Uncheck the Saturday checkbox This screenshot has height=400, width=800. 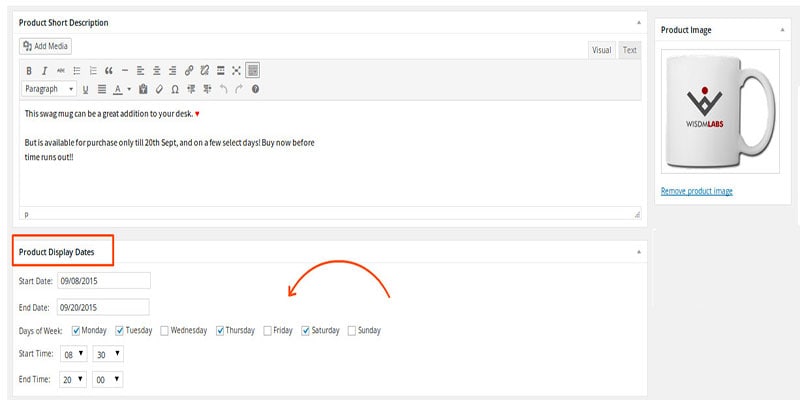coord(306,331)
